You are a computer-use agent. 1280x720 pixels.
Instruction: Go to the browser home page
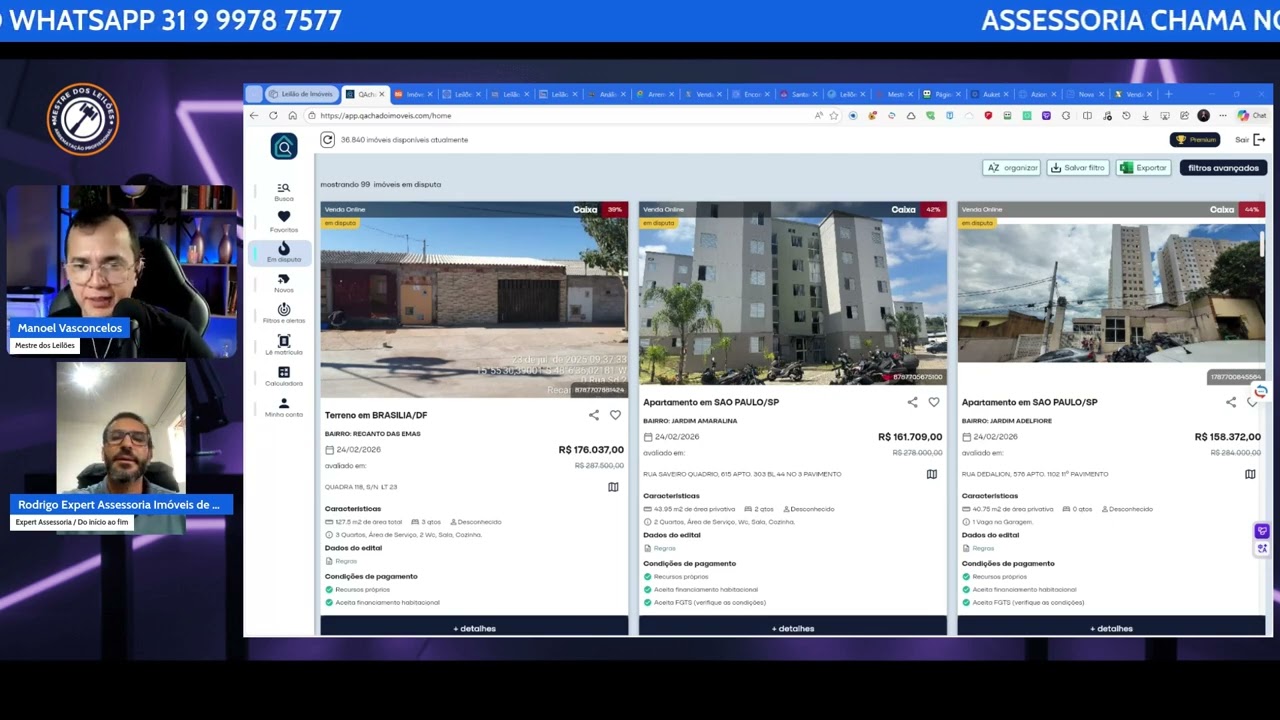tap(292, 116)
